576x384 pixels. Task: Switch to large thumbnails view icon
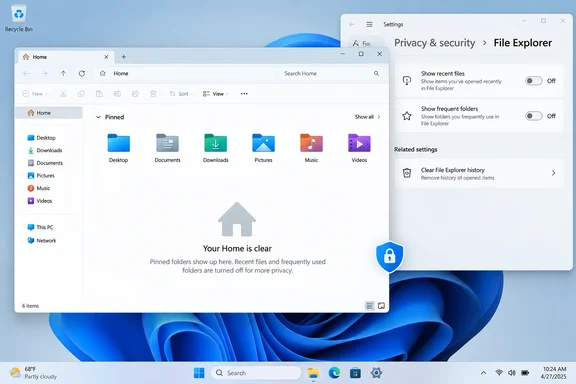pos(381,306)
